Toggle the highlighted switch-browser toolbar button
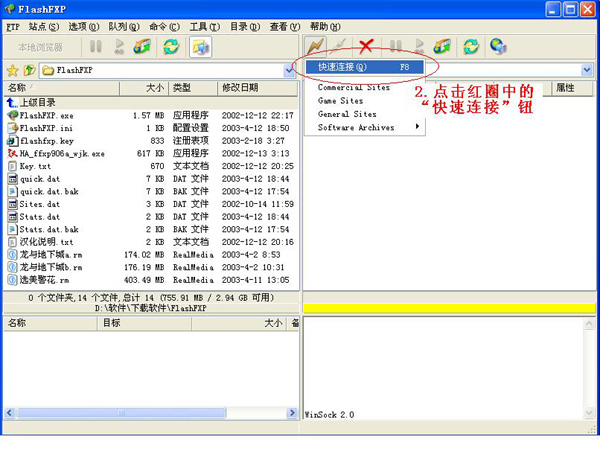The image size is (600, 457). [201, 46]
